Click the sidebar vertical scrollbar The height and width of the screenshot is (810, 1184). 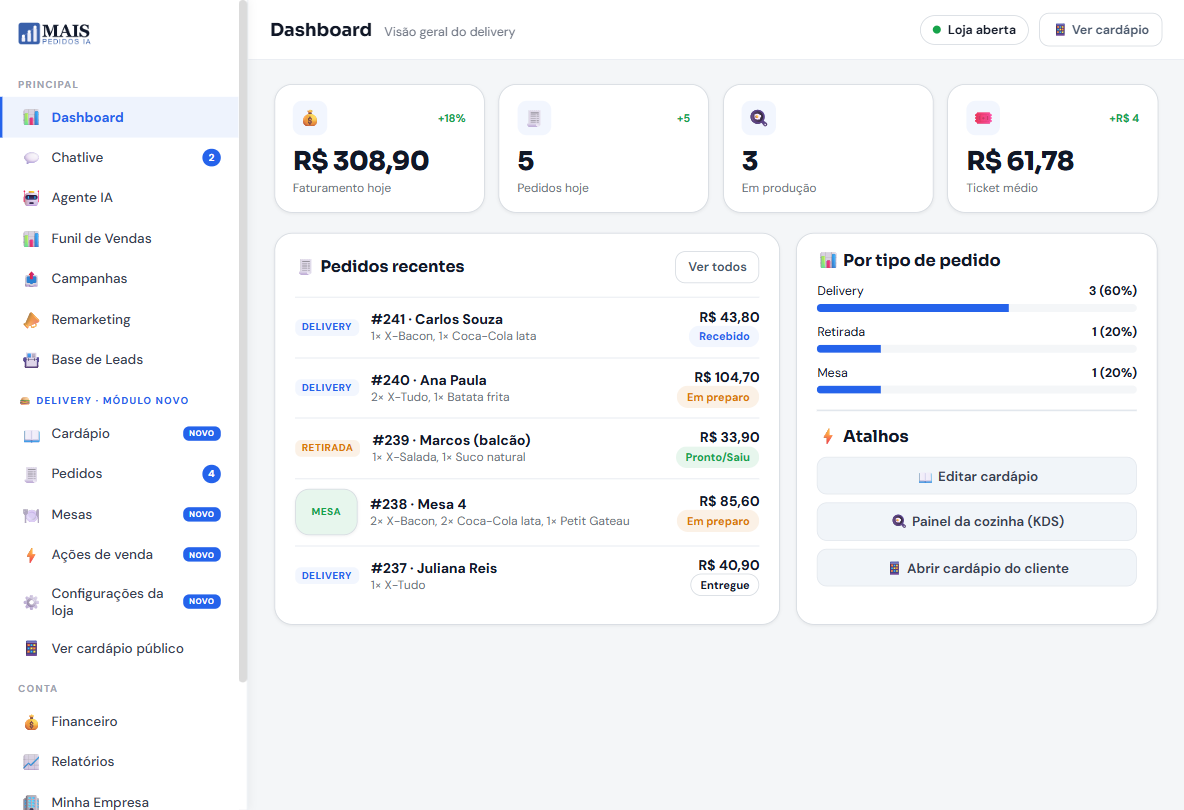tap(242, 340)
